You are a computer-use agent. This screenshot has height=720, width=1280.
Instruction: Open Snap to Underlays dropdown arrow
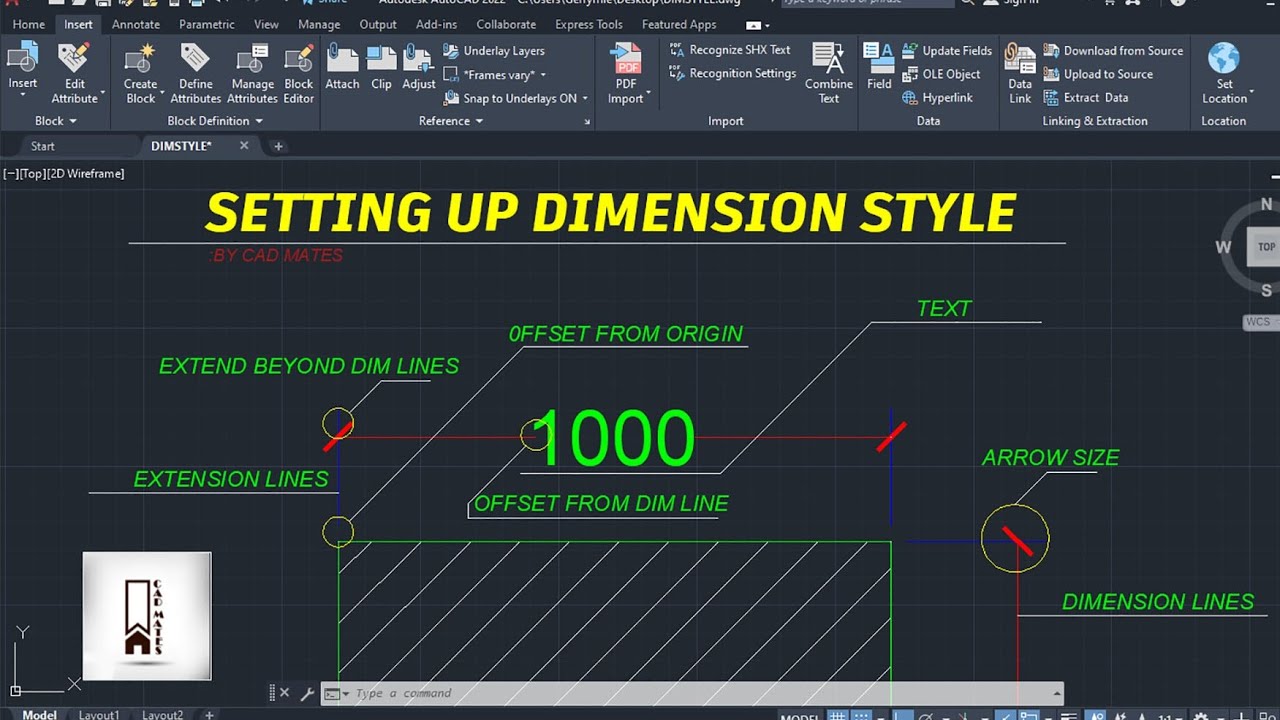click(585, 99)
